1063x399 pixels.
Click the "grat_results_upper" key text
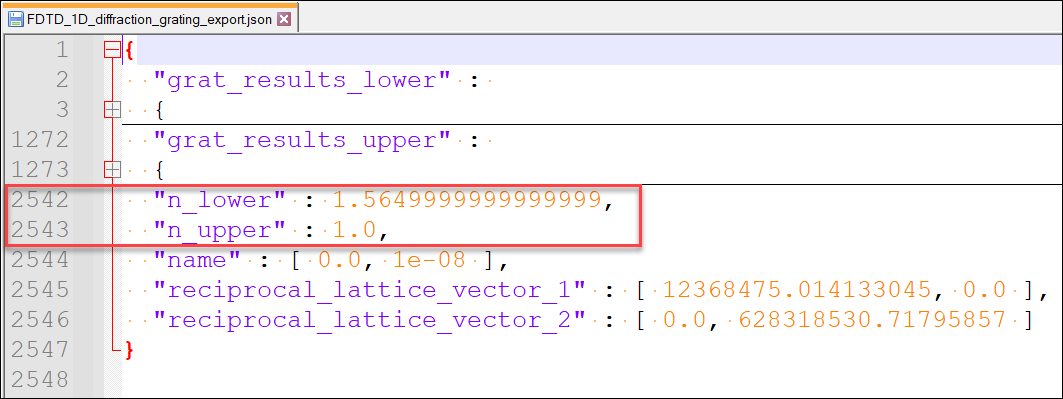(x=302, y=140)
